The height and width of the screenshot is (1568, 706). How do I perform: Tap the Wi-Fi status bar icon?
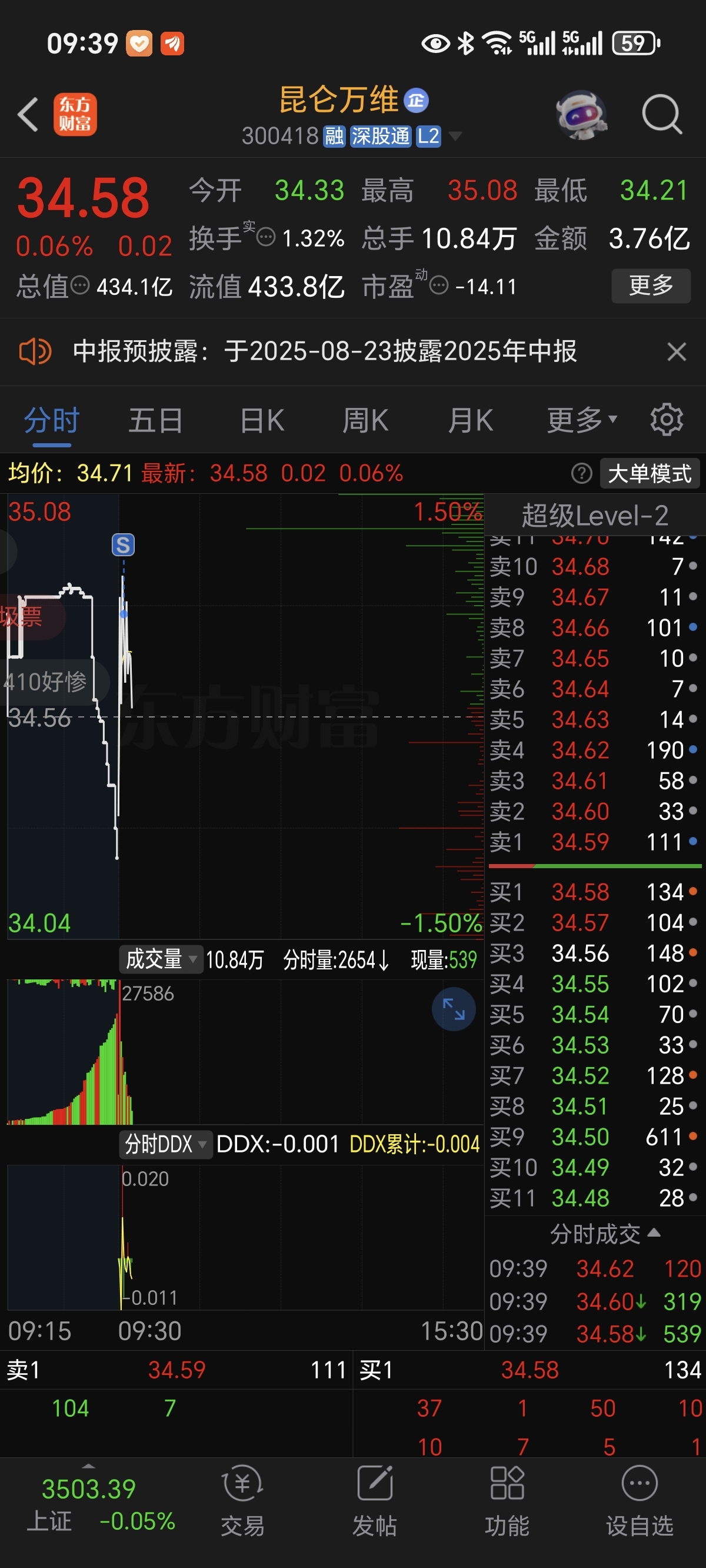[x=497, y=43]
